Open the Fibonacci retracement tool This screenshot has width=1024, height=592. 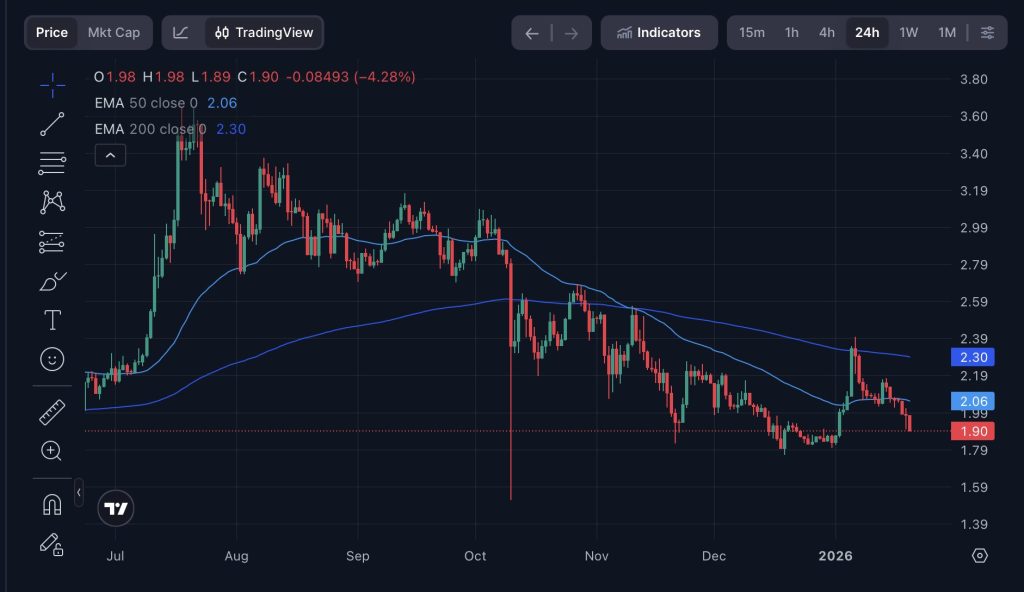[x=52, y=162]
